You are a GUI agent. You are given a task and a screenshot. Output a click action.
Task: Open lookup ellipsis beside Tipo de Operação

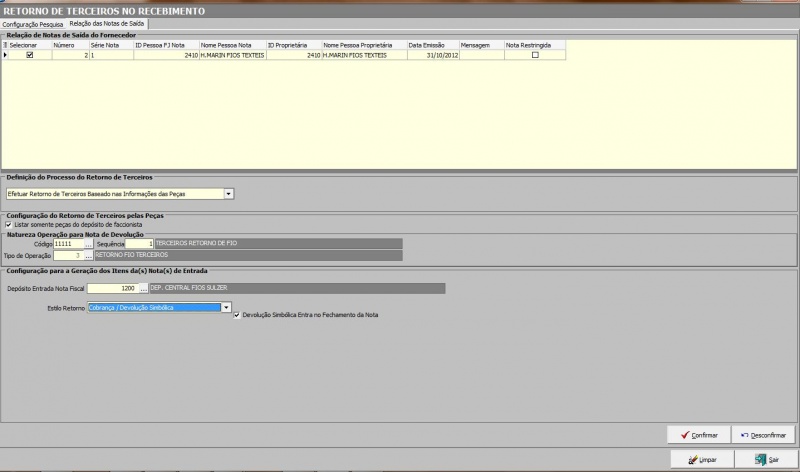(x=88, y=256)
